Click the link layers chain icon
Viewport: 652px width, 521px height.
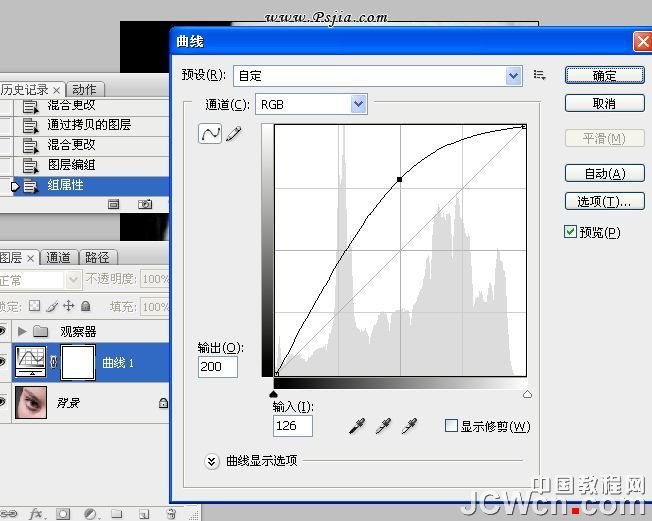[8, 514]
